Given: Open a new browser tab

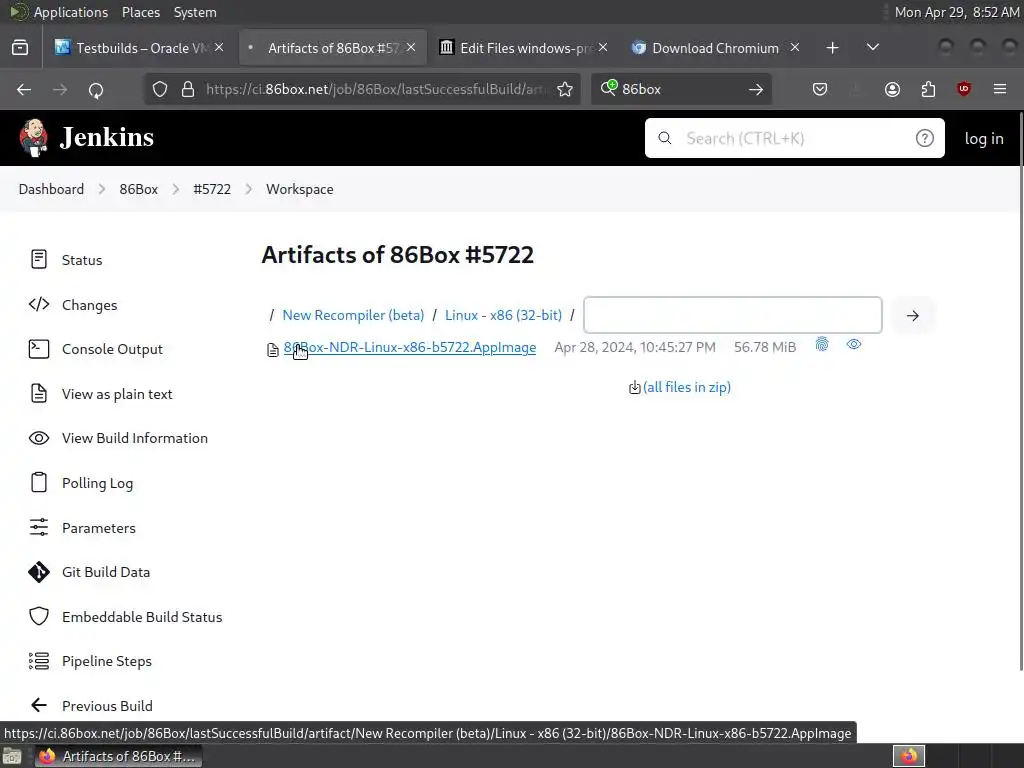Looking at the screenshot, I should point(832,48).
